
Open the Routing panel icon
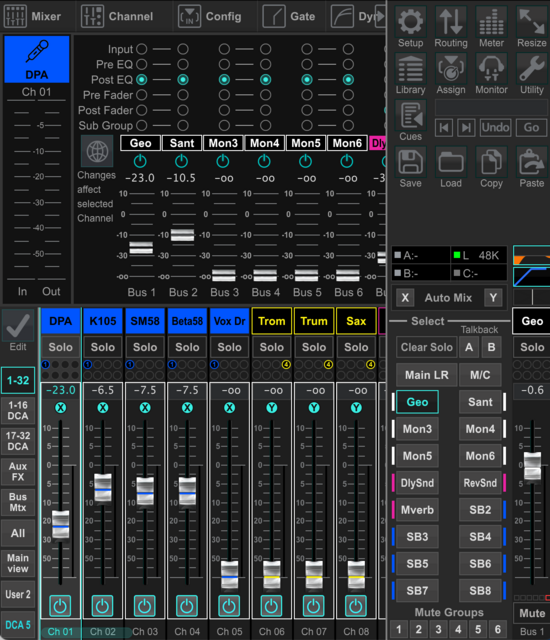[450, 22]
